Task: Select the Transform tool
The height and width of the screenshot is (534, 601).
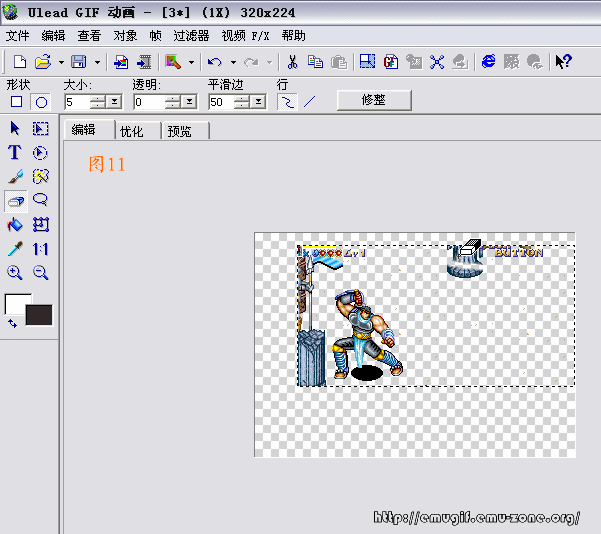Action: pyautogui.click(x=41, y=225)
